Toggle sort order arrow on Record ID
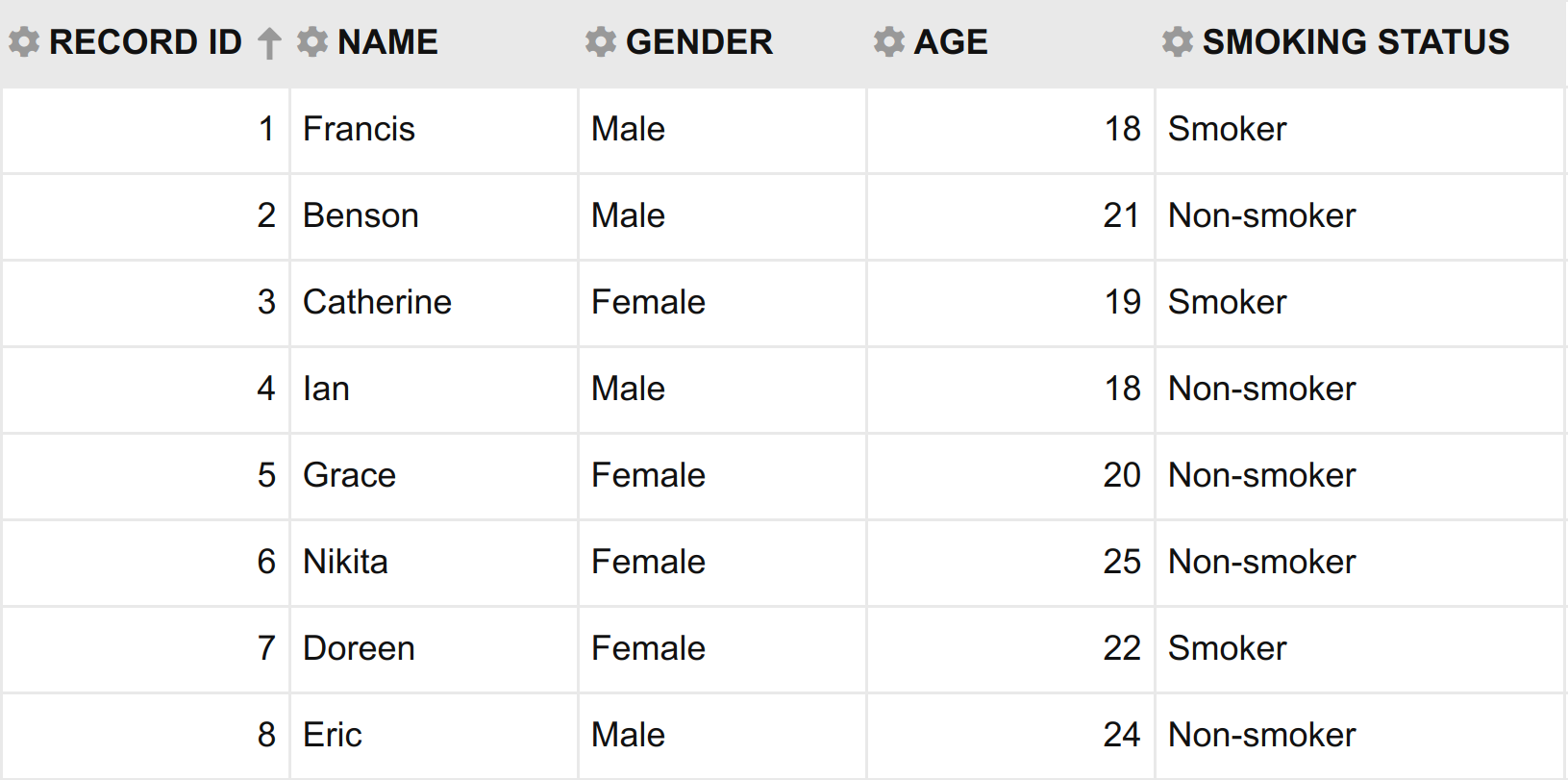1568x780 pixels. 269,43
